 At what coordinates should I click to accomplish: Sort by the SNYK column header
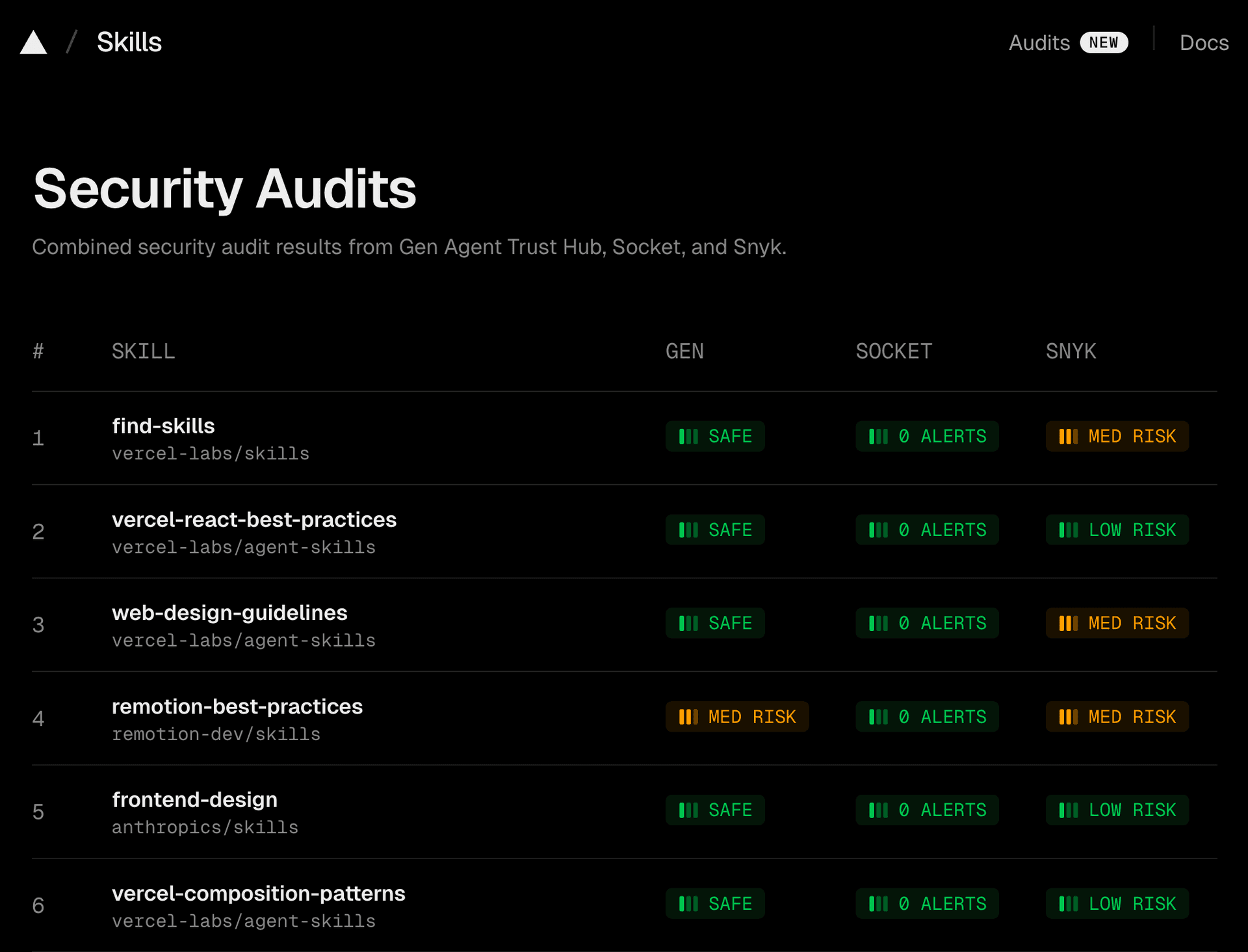(1071, 351)
